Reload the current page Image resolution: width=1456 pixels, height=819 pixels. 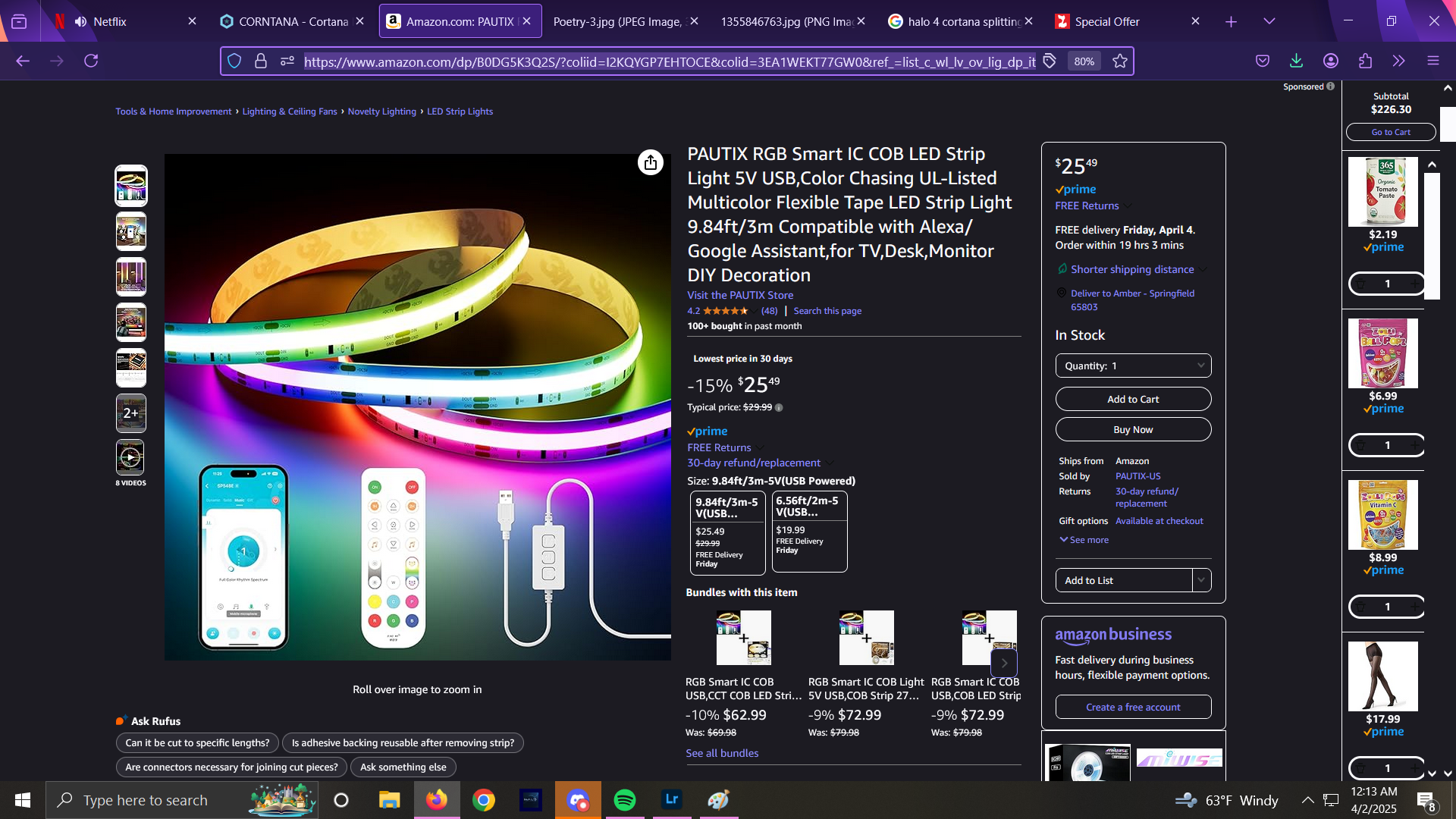91,61
